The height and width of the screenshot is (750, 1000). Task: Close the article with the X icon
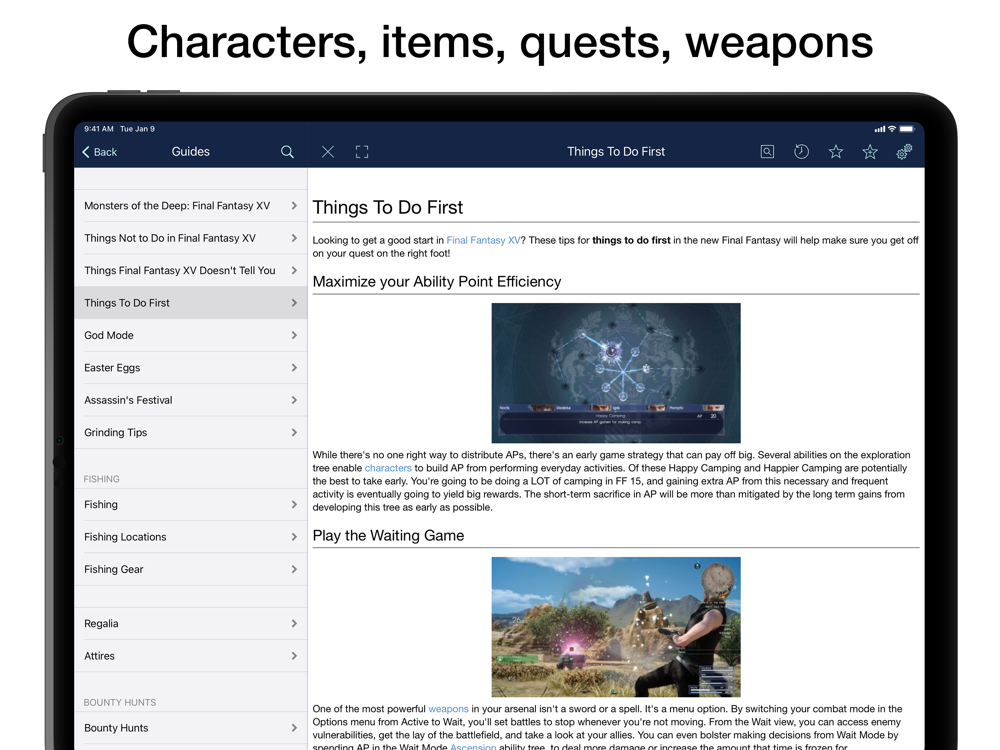pyautogui.click(x=328, y=152)
